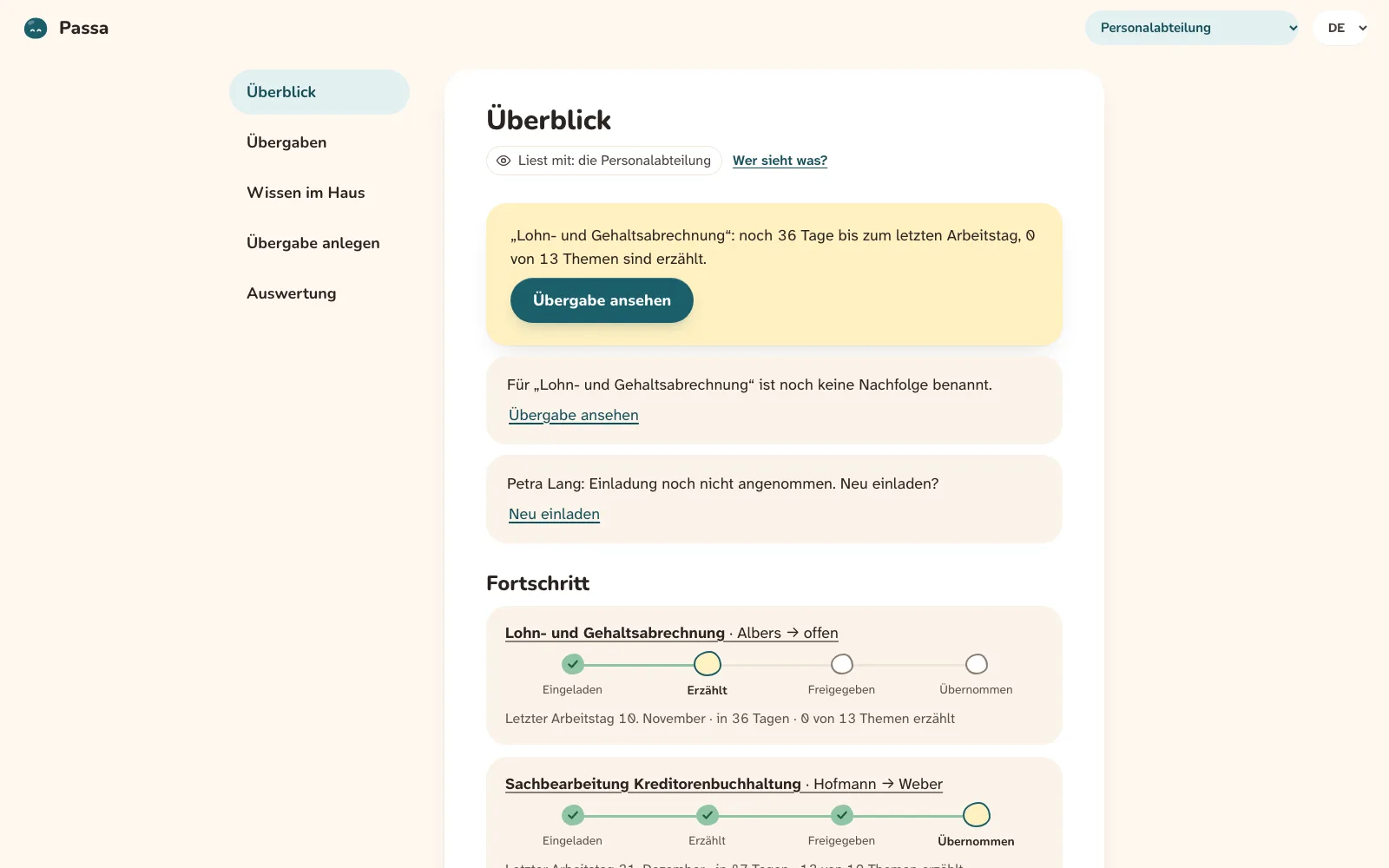Click the Passa logo icon
The height and width of the screenshot is (868, 1389).
(36, 28)
